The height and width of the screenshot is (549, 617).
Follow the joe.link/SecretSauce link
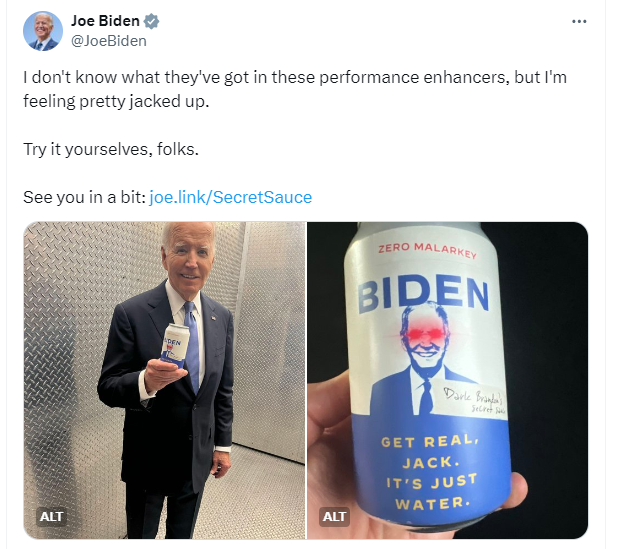coord(231,197)
